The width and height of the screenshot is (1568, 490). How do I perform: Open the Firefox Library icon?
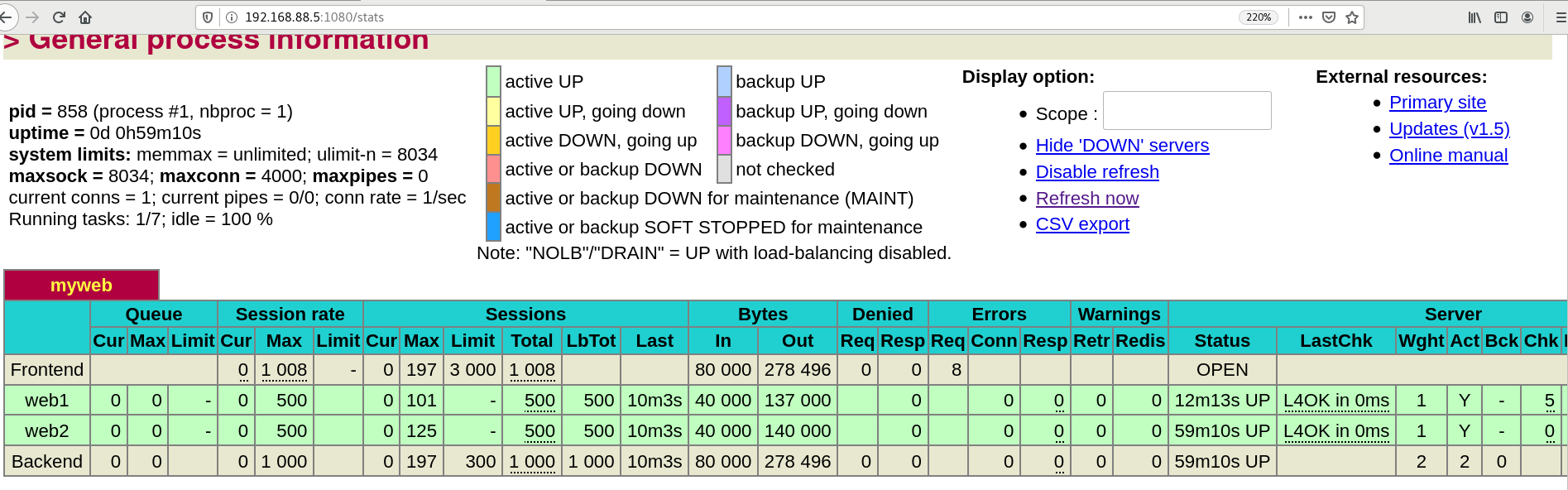point(1474,17)
